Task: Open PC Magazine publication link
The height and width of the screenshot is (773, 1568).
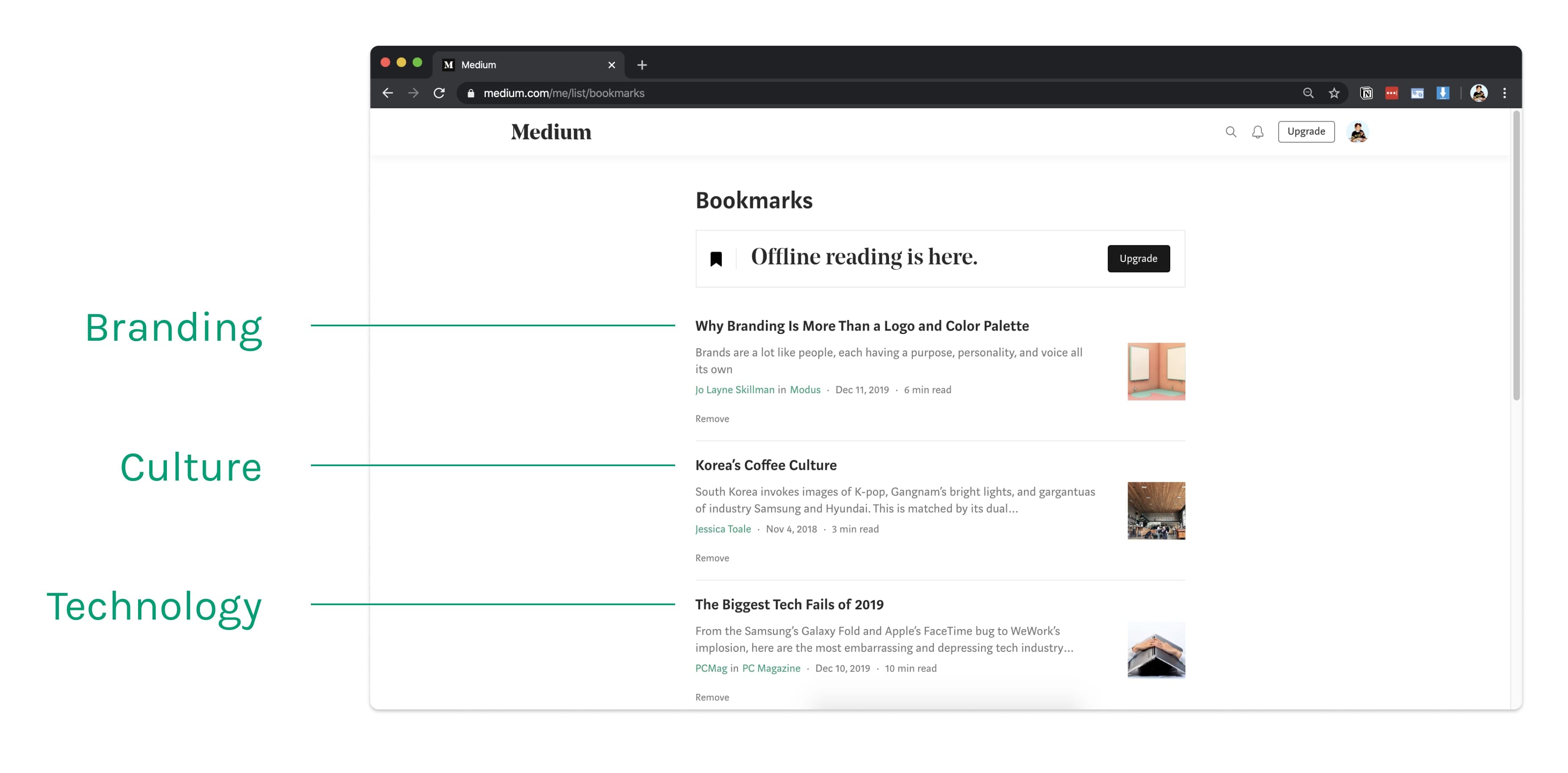Action: [771, 668]
